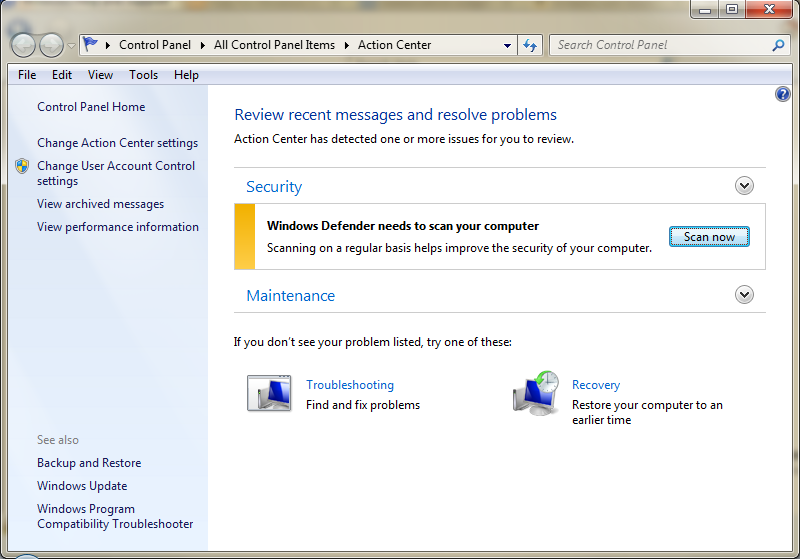
Task: Open Windows Program Compatibility Troubleshooter
Action: point(115,516)
